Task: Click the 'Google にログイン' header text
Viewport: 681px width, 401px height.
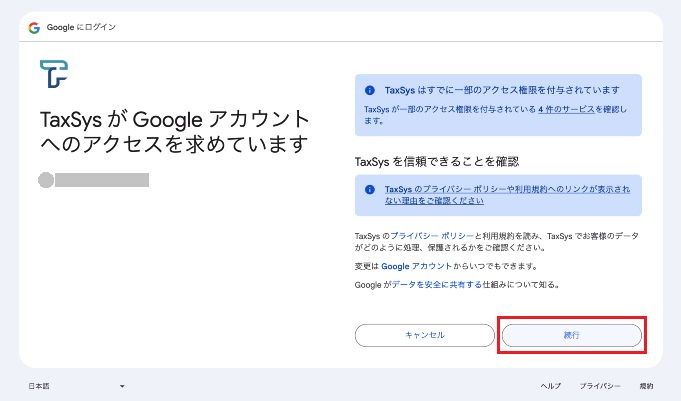Action: pyautogui.click(x=81, y=27)
